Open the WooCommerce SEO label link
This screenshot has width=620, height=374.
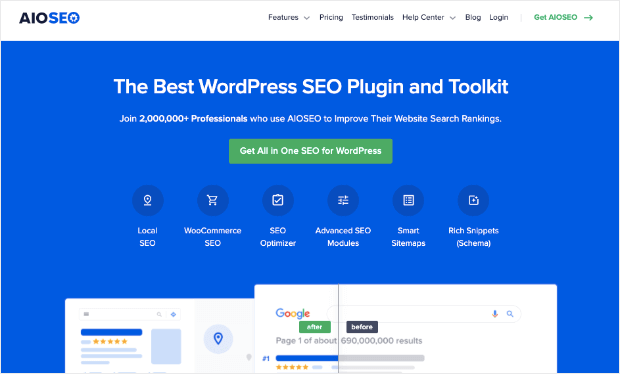[x=213, y=237]
